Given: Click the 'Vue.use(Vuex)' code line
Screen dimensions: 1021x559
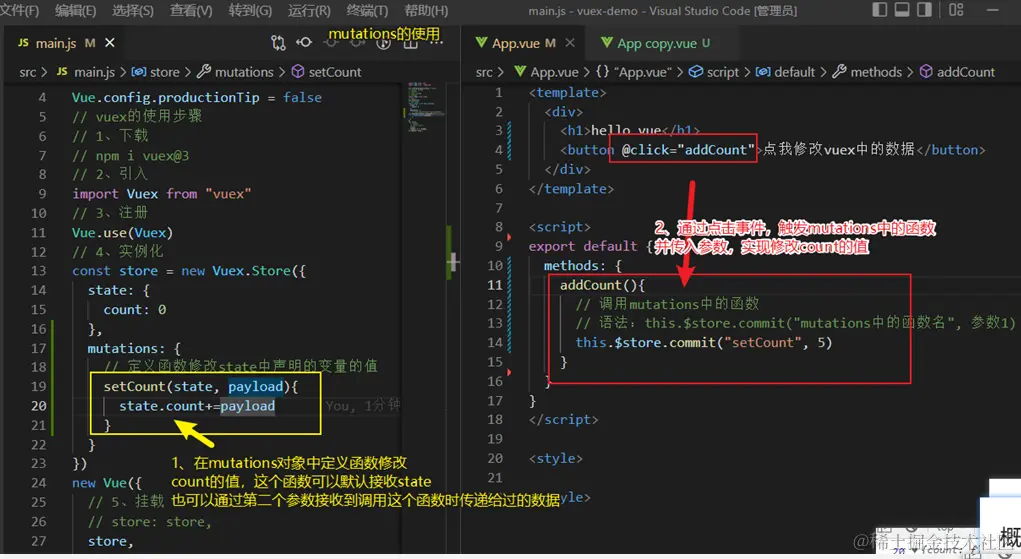Looking at the screenshot, I should point(122,233).
